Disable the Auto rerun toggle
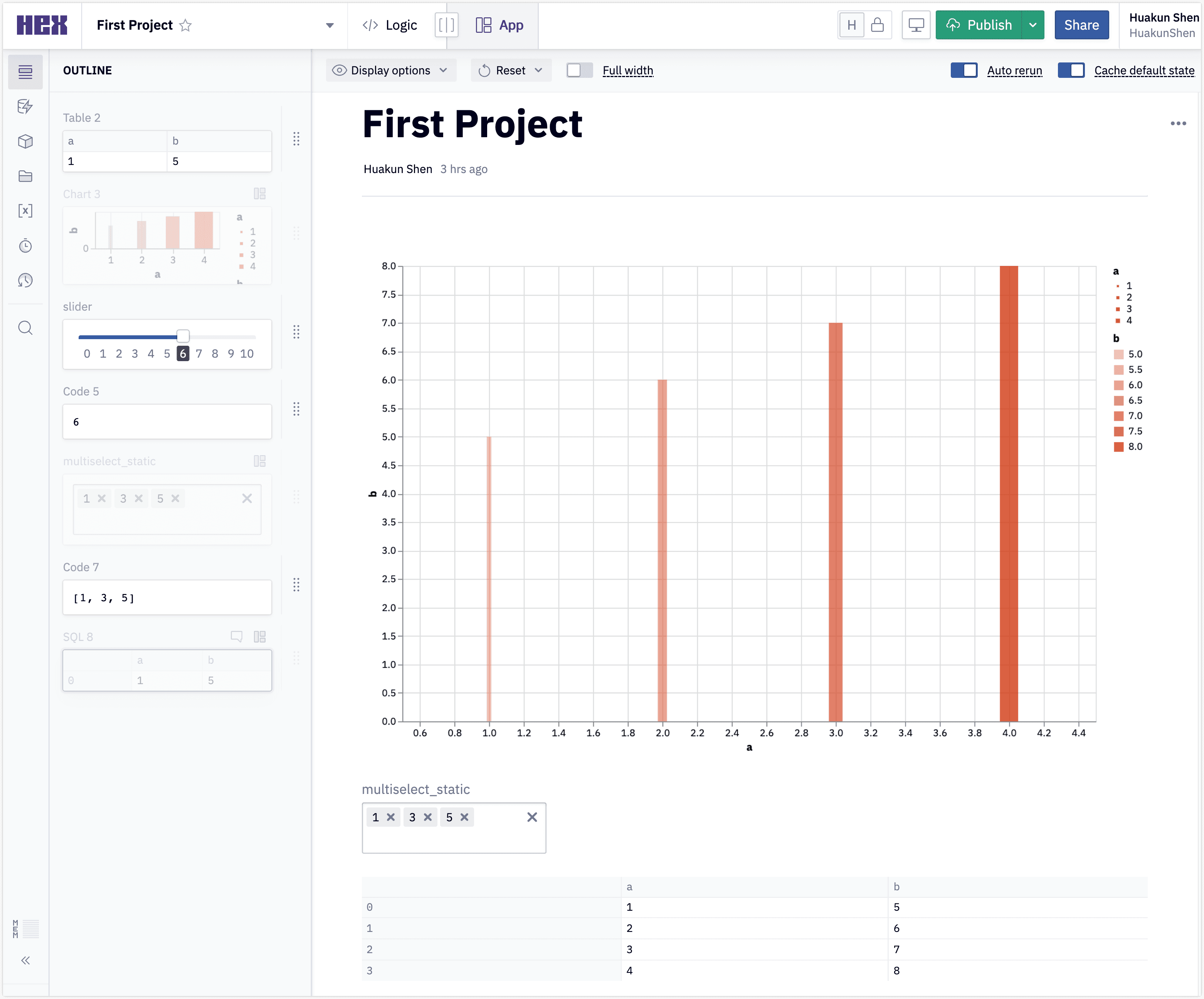Viewport: 1204px width, 999px height. coord(964,70)
